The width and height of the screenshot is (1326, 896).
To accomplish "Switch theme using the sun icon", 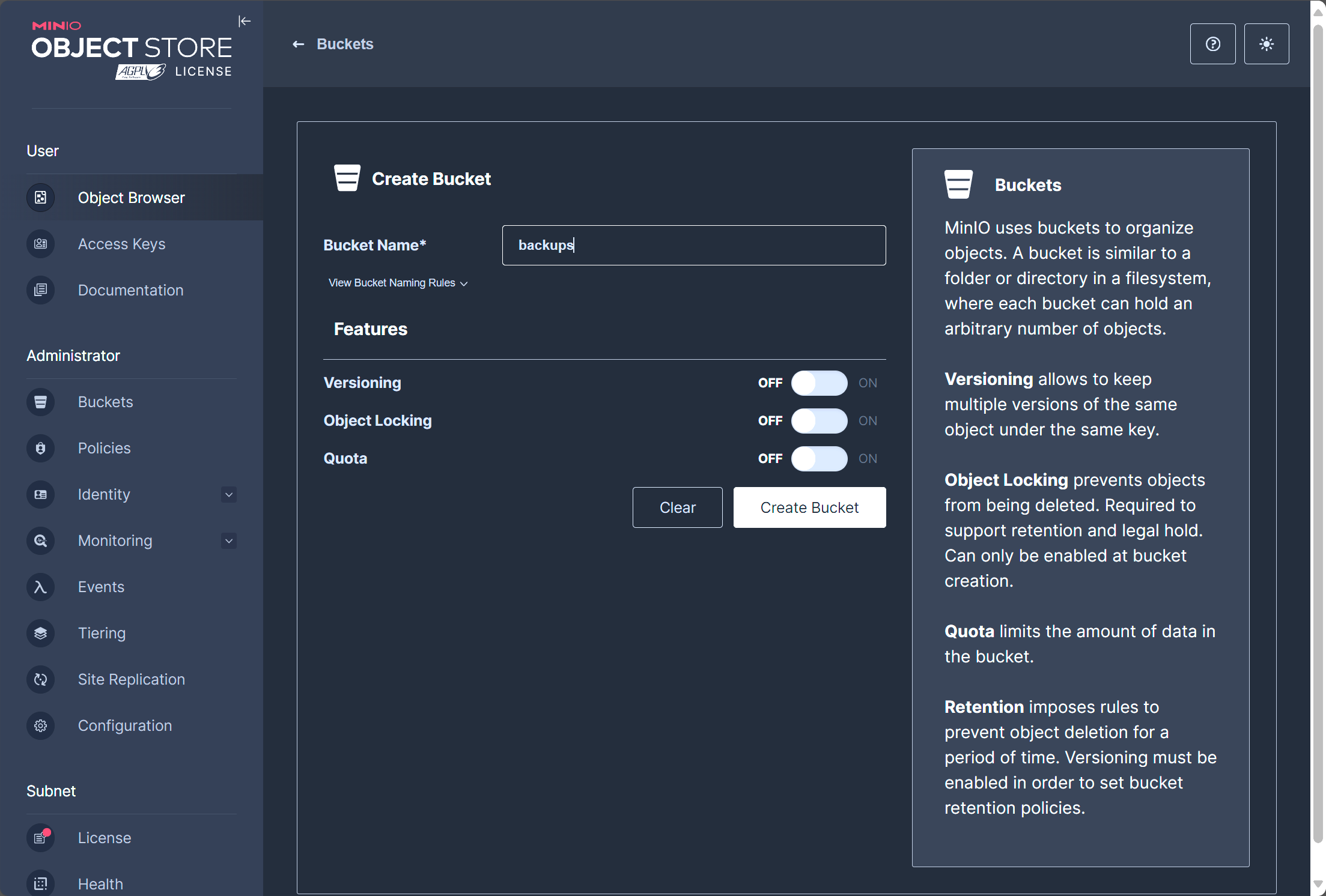I will point(1266,44).
